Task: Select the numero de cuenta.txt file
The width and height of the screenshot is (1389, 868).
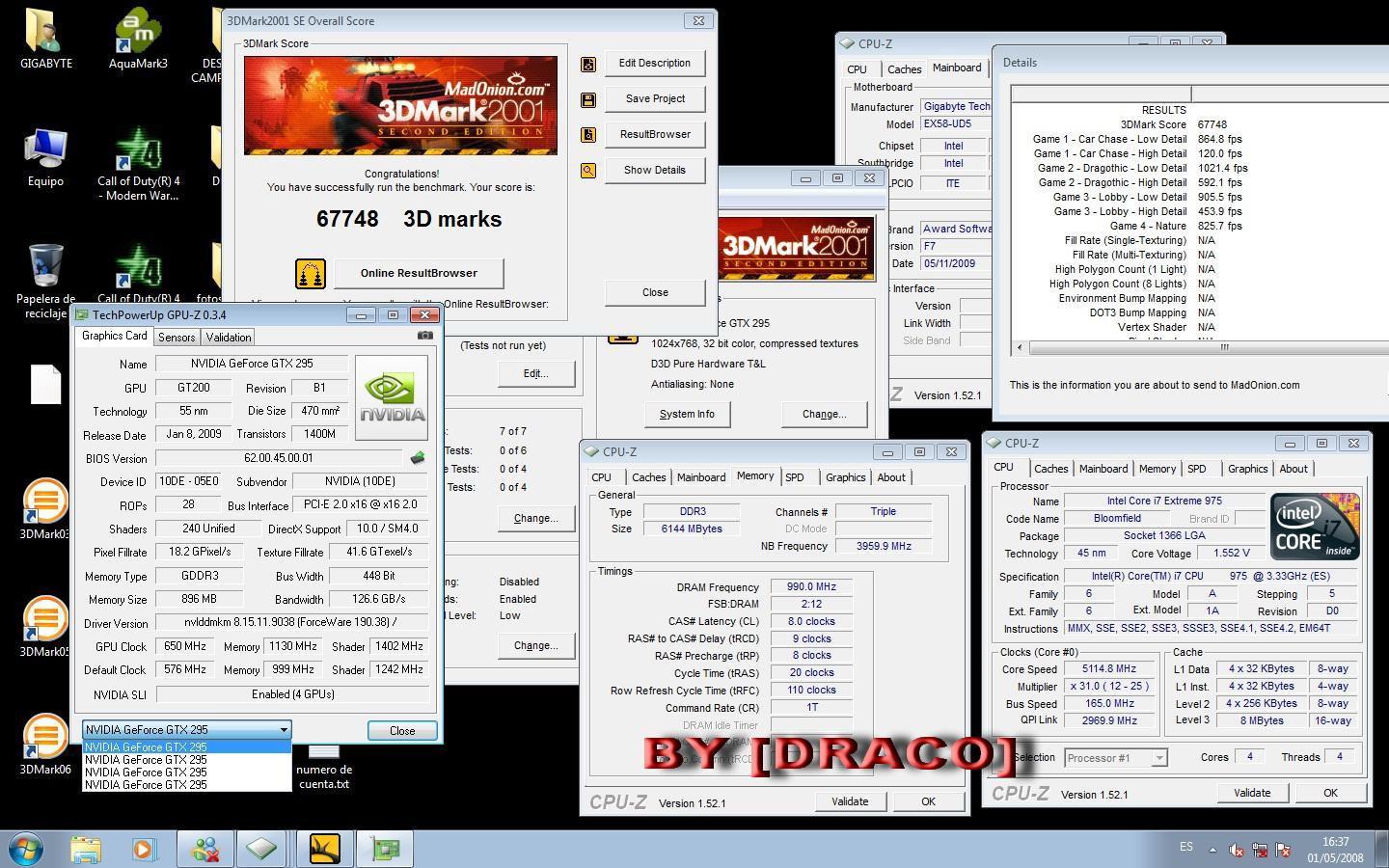Action: pos(324,769)
